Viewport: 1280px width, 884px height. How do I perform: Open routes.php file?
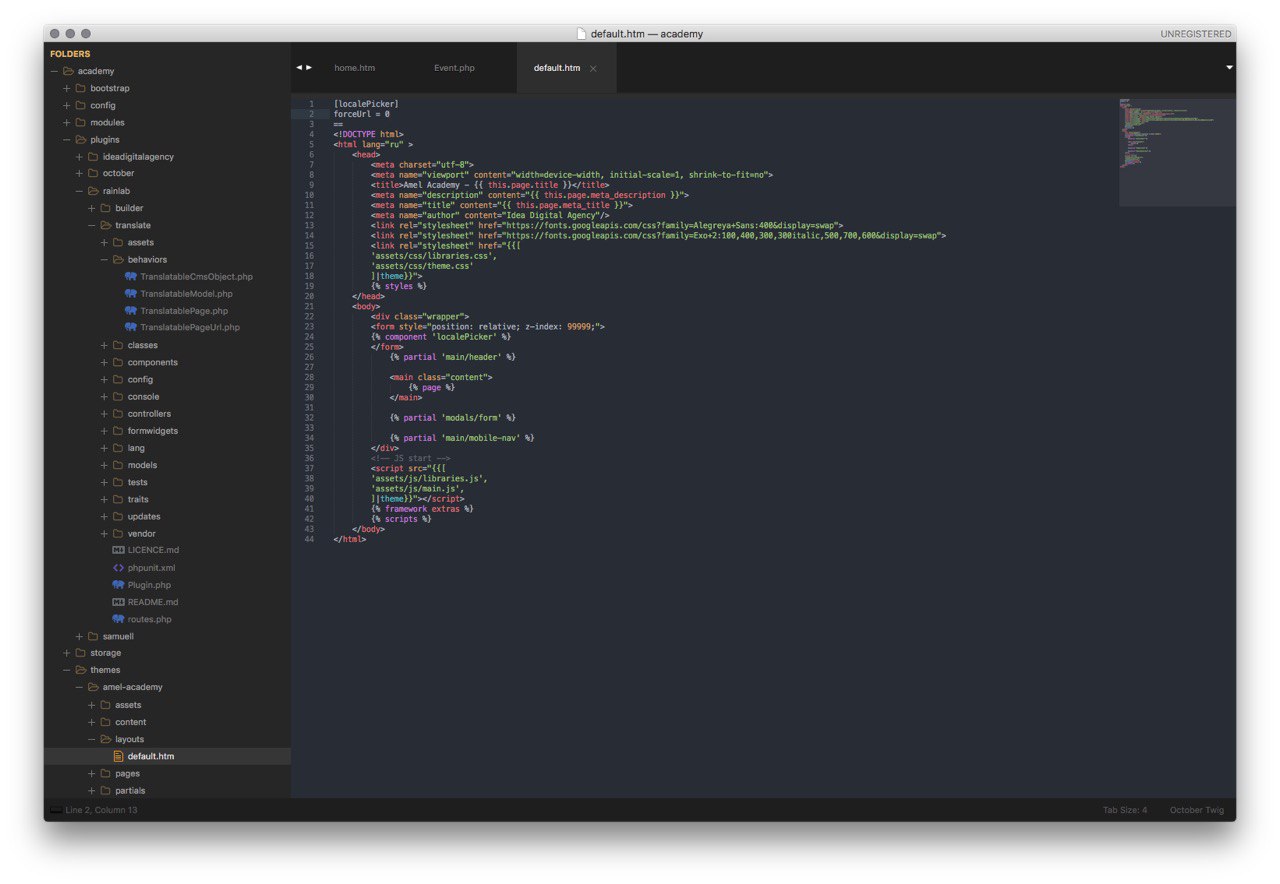pos(149,619)
